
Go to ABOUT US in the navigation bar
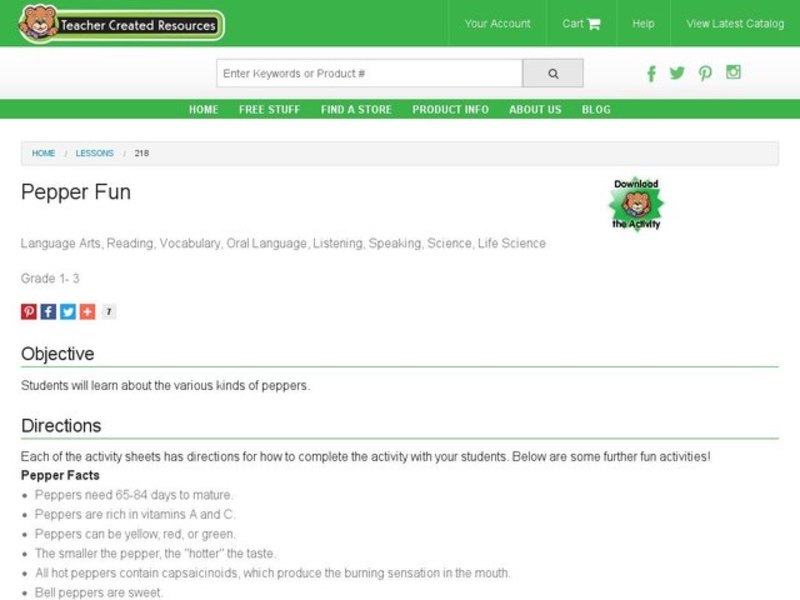(534, 110)
